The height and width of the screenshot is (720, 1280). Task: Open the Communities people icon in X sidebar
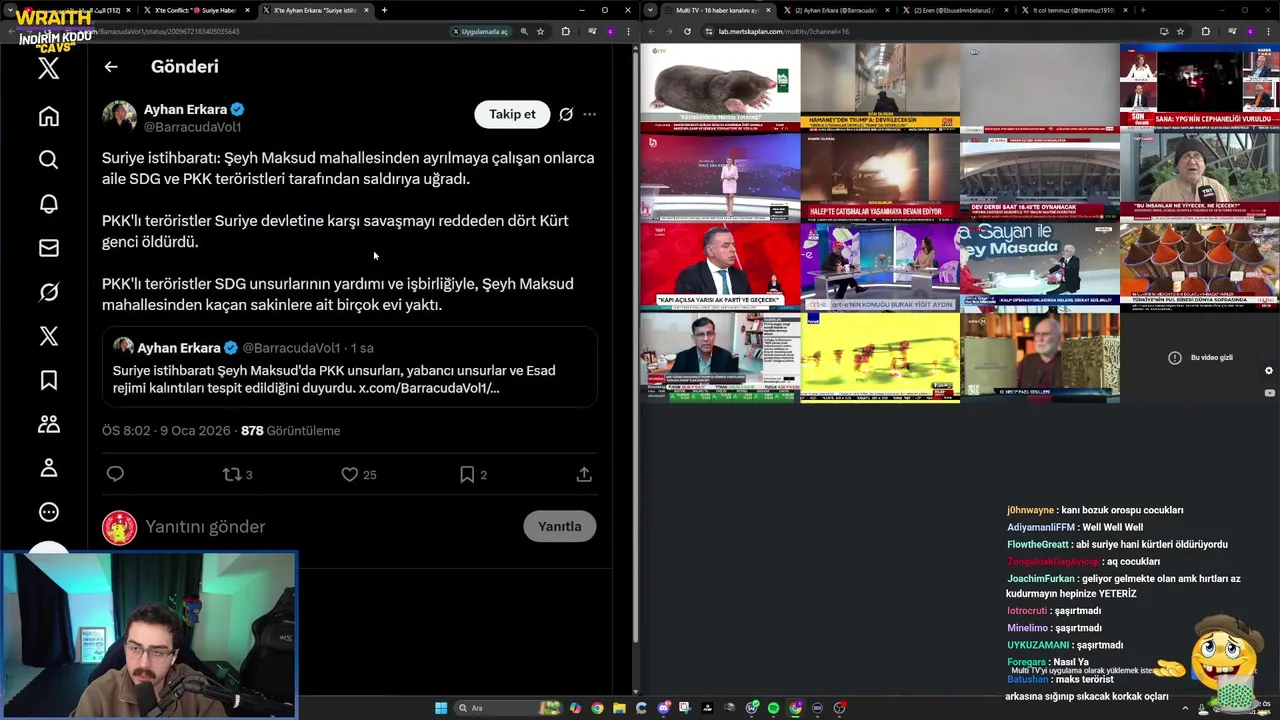(x=49, y=424)
